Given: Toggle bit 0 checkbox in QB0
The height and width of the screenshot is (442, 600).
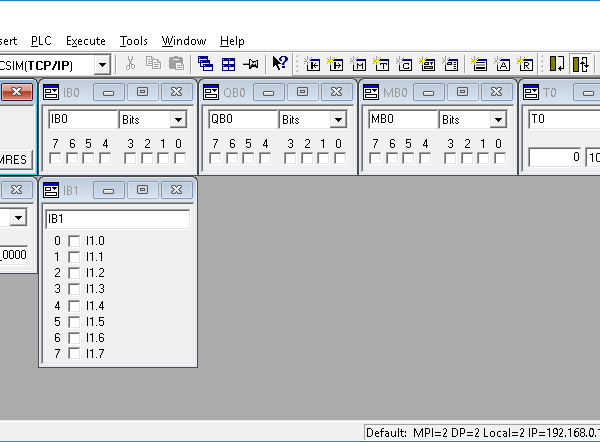Looking at the screenshot, I should click(x=340, y=158).
